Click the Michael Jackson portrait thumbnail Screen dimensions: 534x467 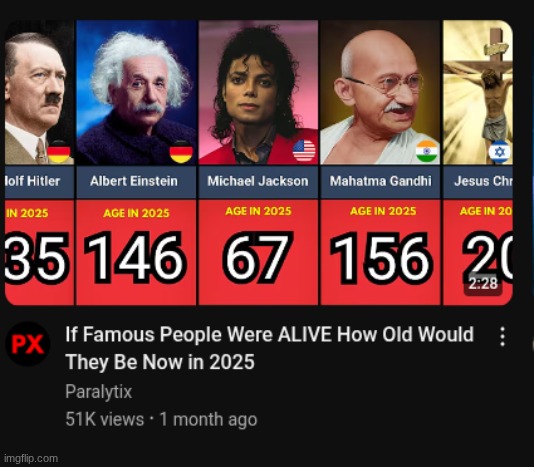[x=258, y=93]
